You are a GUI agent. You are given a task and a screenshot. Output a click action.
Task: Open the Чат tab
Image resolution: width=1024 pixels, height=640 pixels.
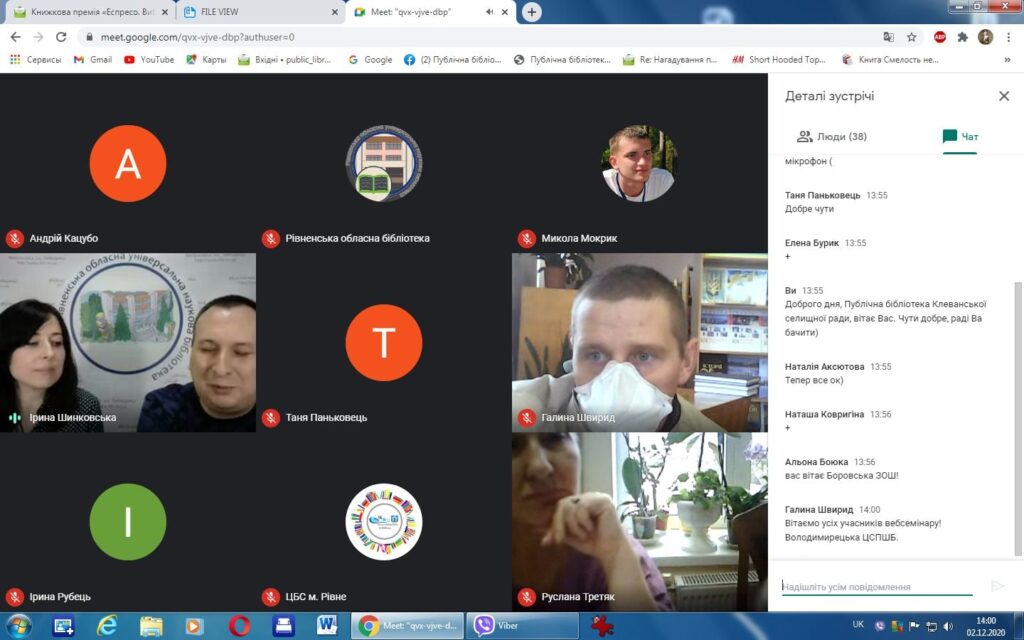click(x=961, y=136)
